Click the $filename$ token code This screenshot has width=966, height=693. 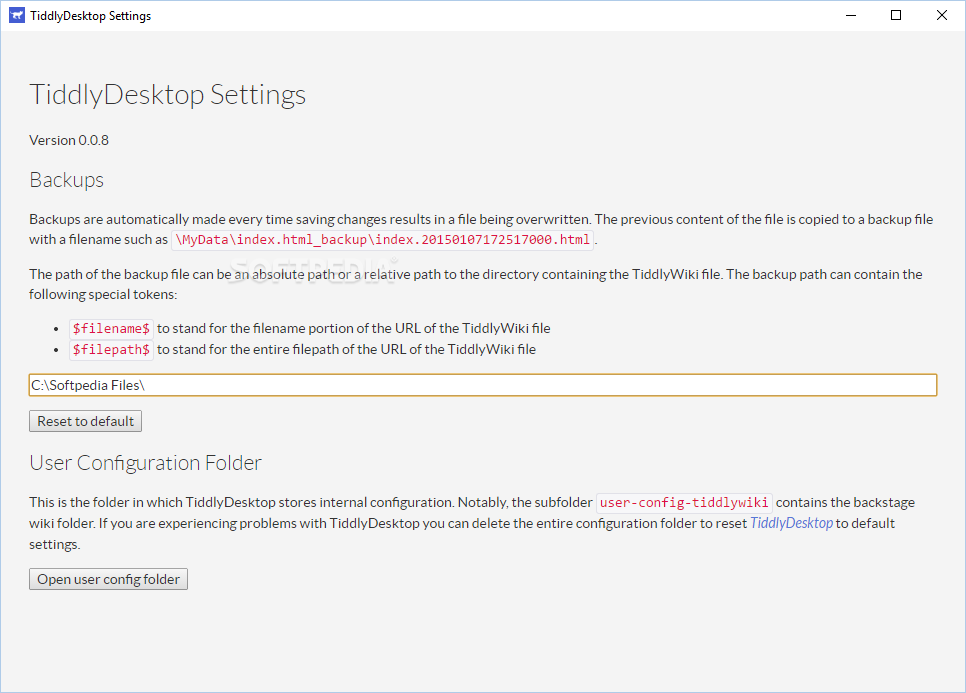click(112, 328)
